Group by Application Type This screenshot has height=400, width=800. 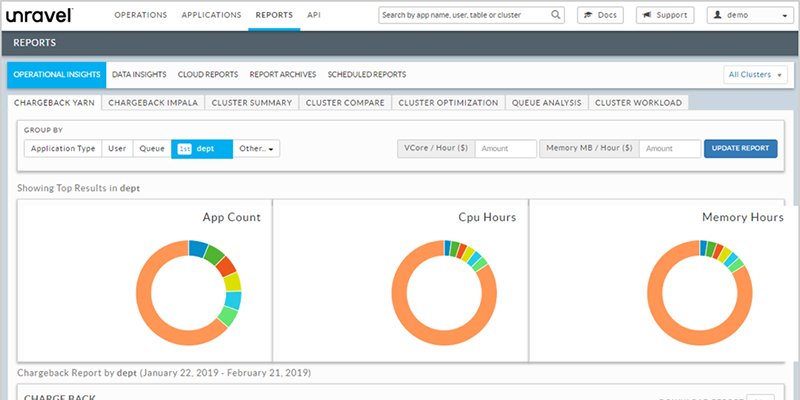coord(63,149)
